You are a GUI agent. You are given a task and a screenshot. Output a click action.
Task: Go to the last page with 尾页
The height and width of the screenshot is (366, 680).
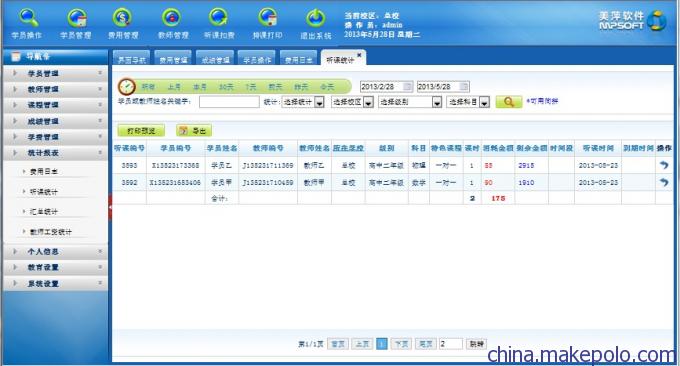click(425, 344)
